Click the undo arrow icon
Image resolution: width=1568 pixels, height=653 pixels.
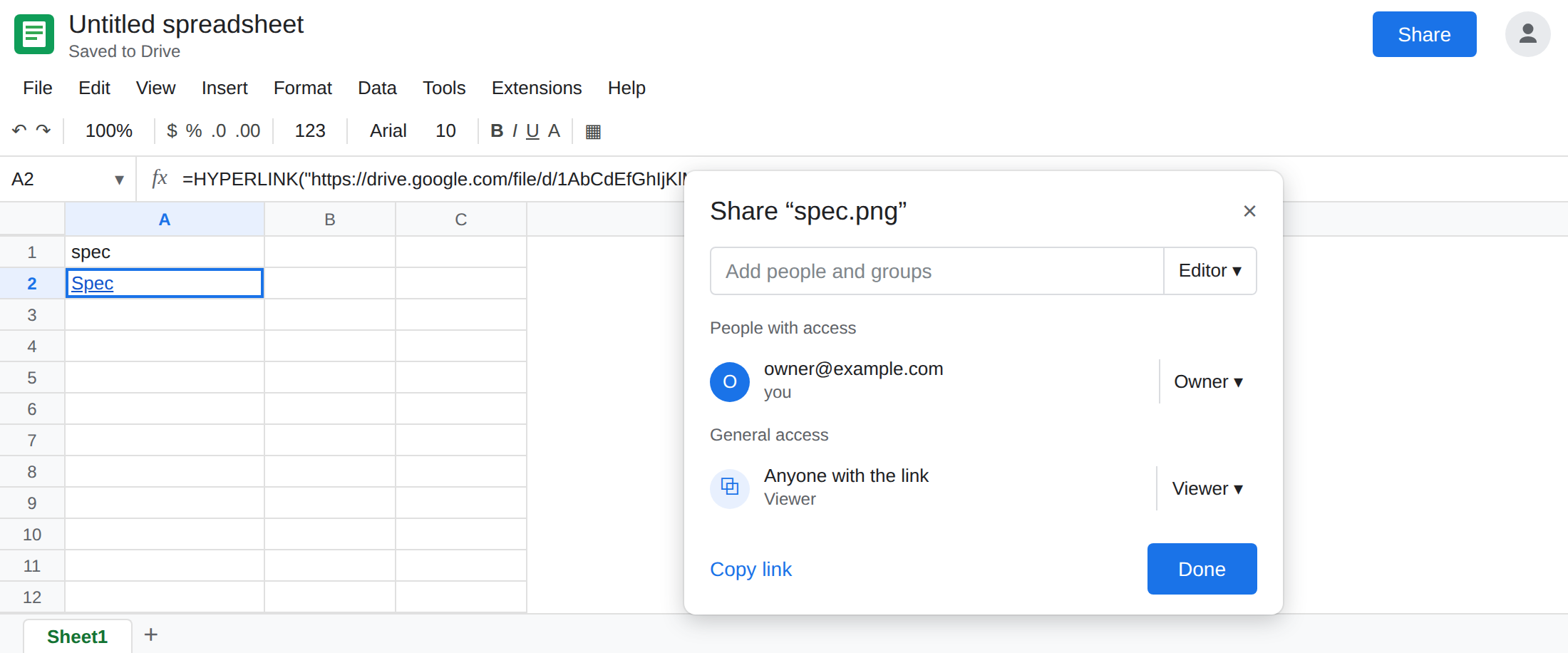(19, 130)
